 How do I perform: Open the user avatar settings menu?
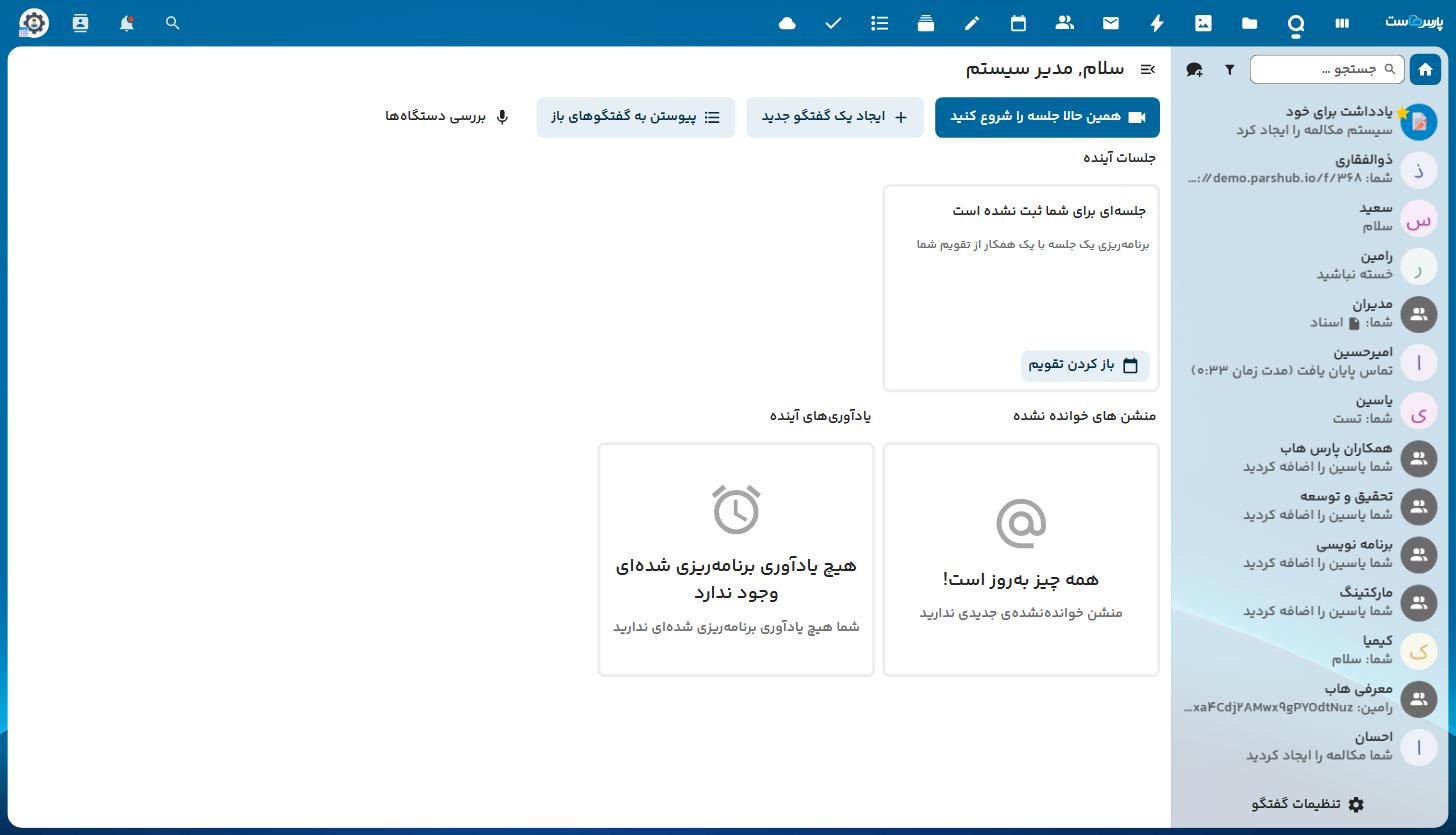pos(33,23)
